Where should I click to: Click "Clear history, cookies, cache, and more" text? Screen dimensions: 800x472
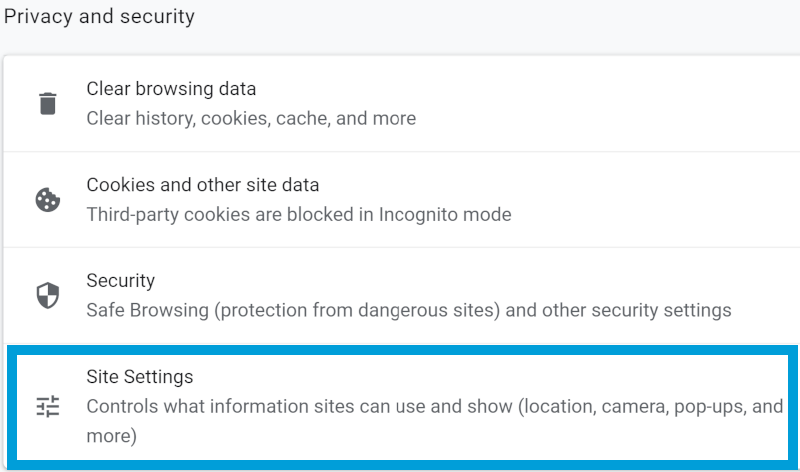[251, 118]
